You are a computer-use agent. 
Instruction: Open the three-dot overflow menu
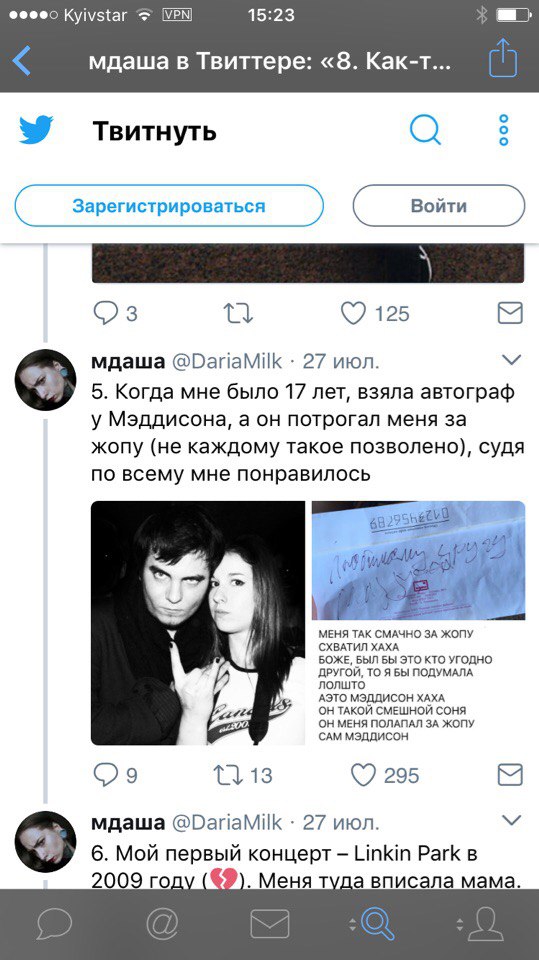coord(503,130)
